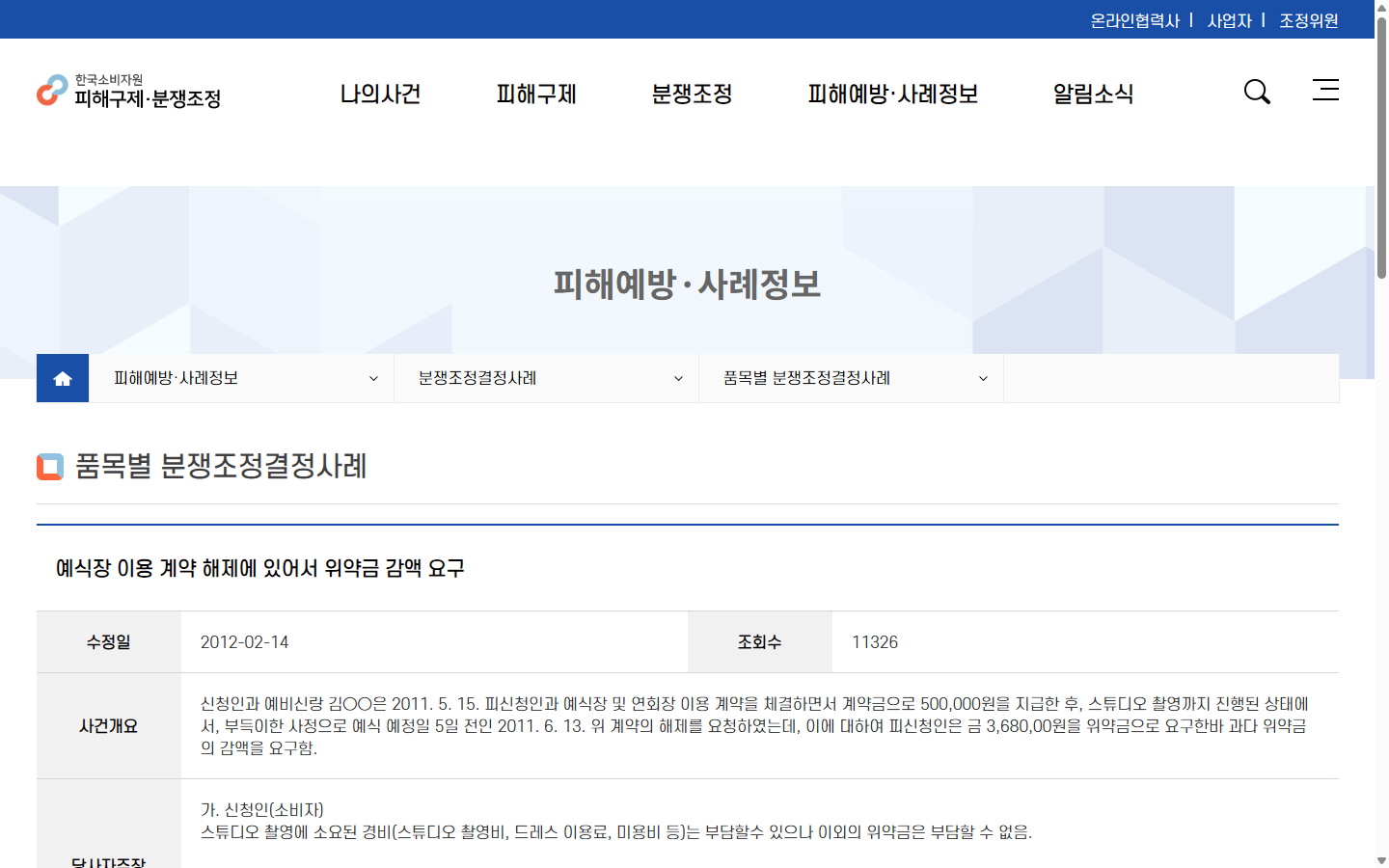This screenshot has height=868, width=1389.
Task: Follow the 사업자 link in top bar
Action: click(x=1230, y=20)
